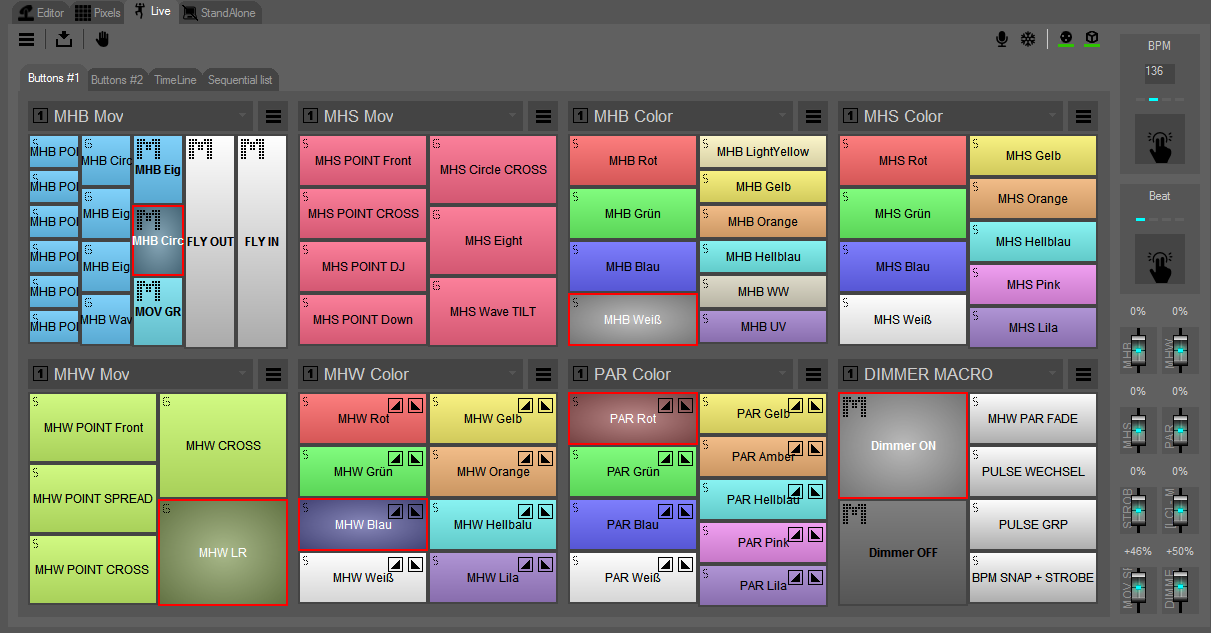1211x633 pixels.
Task: Trigger the PULSE WECHSEL scene
Action: point(1033,471)
